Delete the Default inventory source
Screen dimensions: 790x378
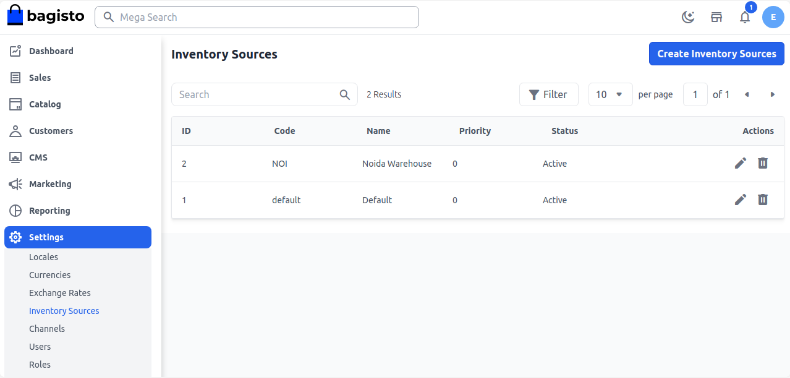tap(763, 200)
